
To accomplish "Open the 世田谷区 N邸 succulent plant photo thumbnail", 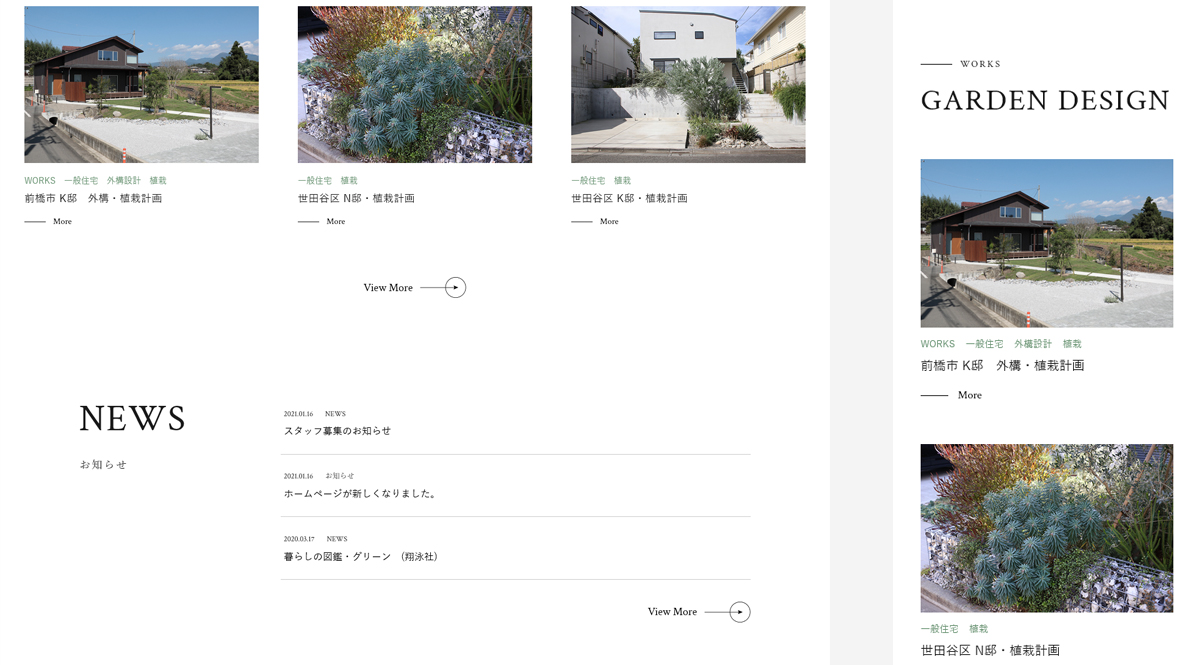I will pos(415,84).
